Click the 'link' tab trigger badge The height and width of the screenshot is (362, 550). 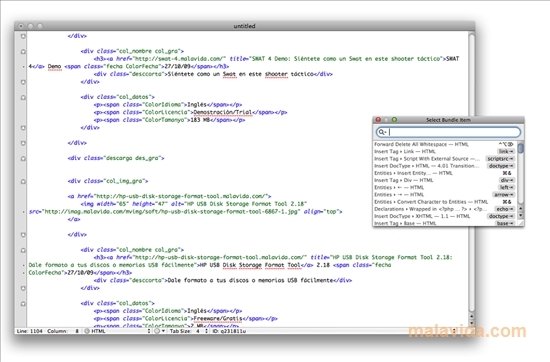tap(506, 152)
